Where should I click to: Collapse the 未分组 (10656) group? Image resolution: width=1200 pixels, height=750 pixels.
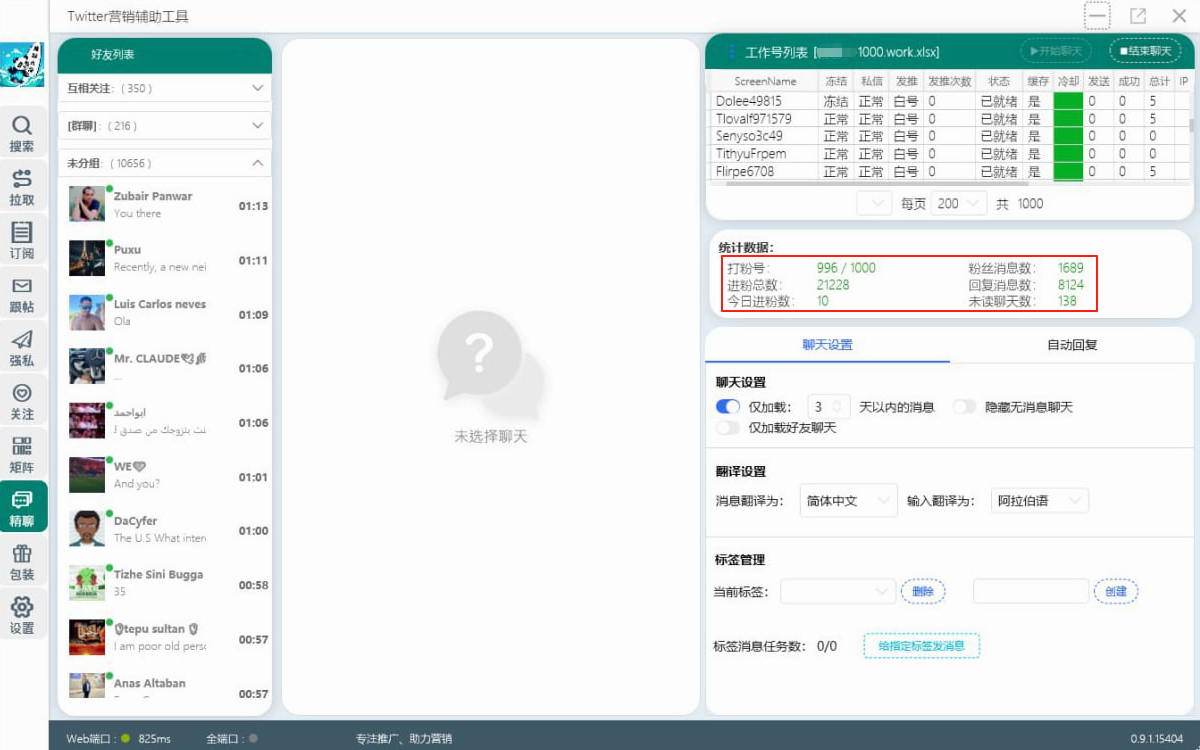click(x=165, y=163)
